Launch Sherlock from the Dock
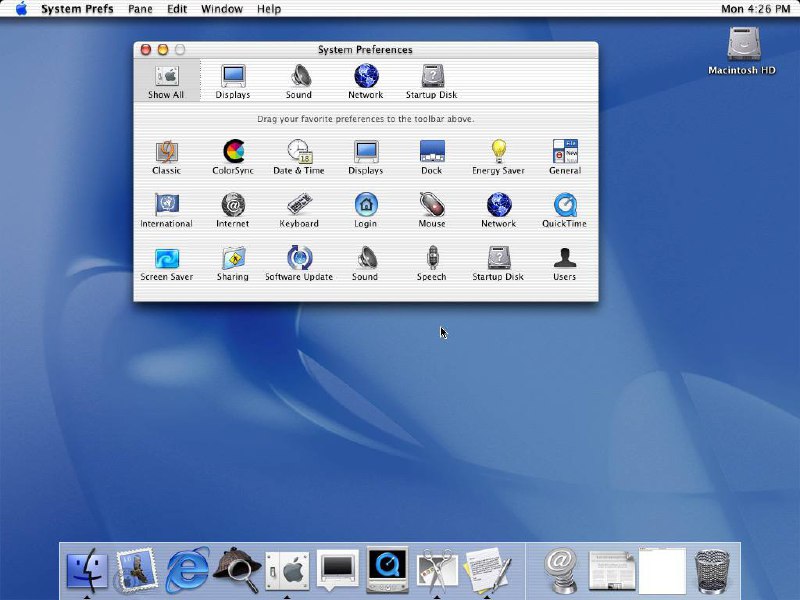 point(237,570)
